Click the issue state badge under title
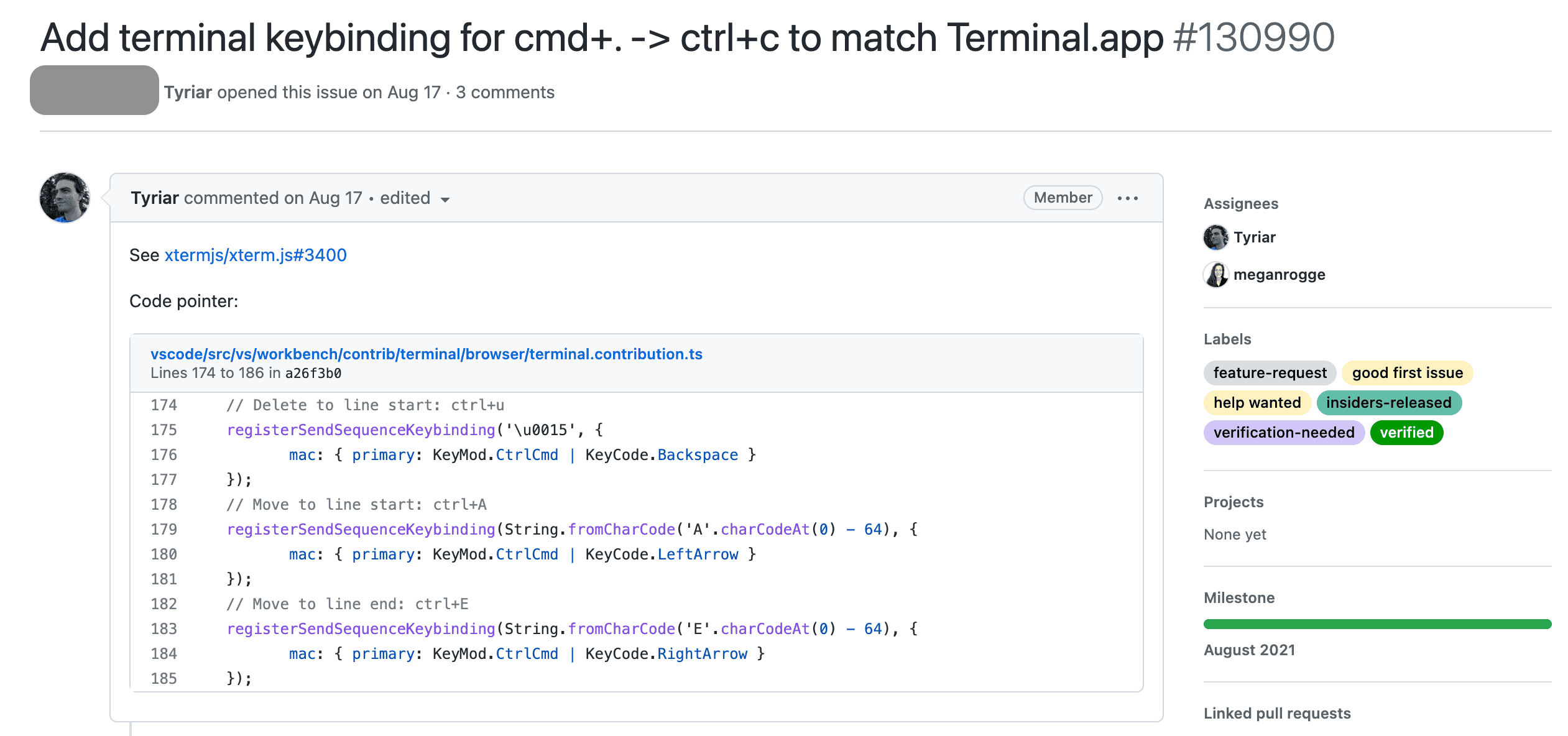 pos(95,91)
